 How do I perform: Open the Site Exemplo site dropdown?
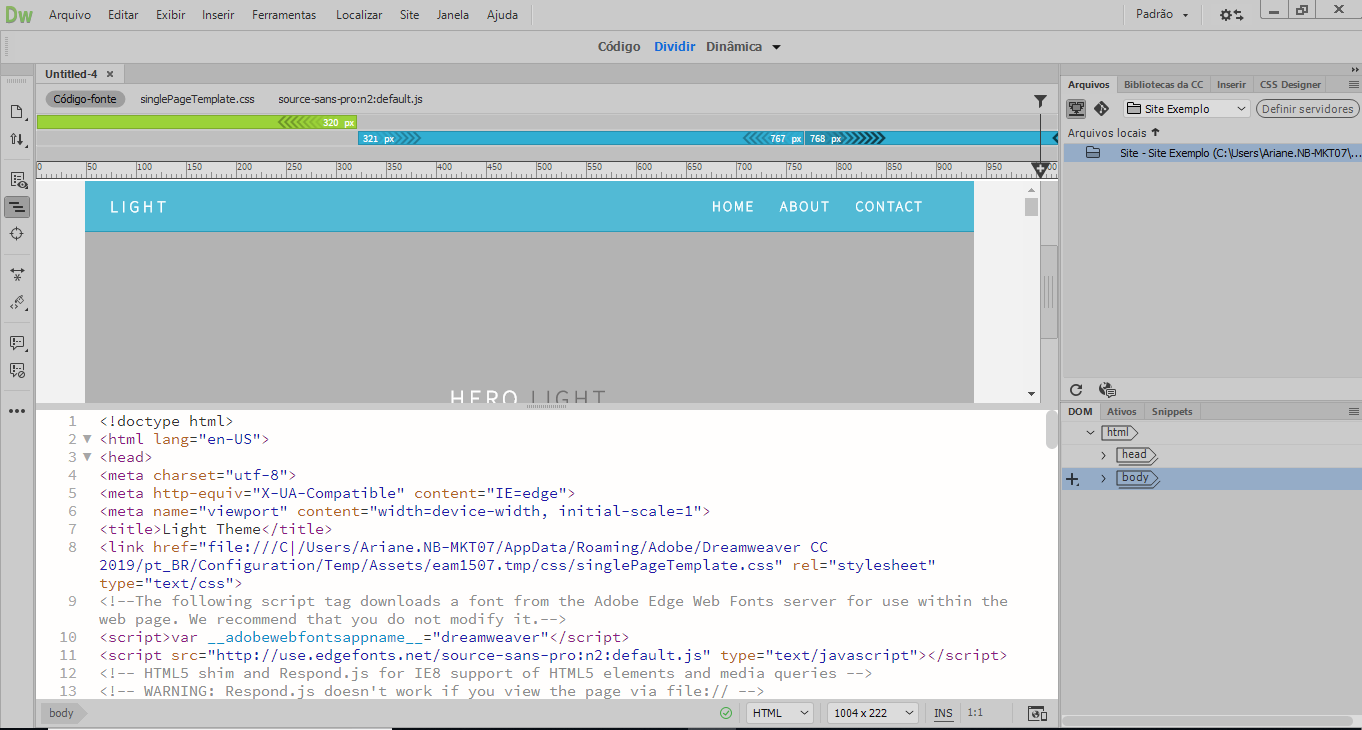coord(1187,109)
